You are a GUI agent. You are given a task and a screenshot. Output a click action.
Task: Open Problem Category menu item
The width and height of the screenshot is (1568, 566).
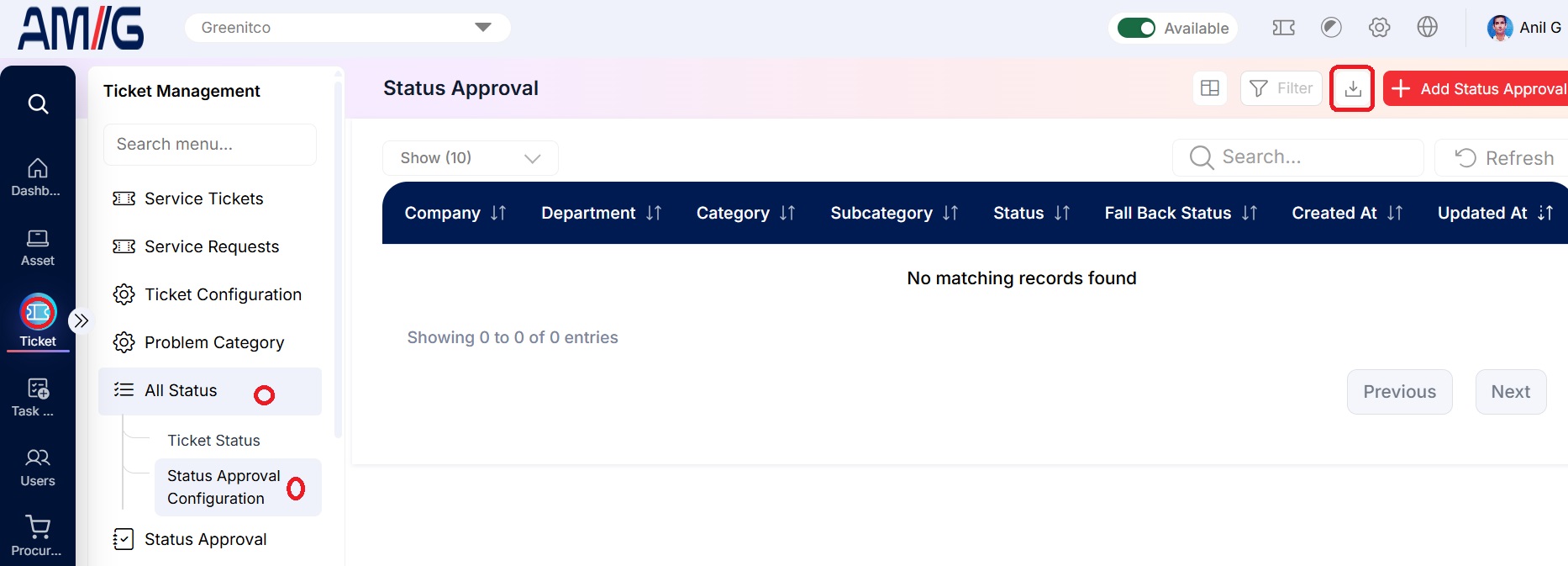(x=210, y=342)
